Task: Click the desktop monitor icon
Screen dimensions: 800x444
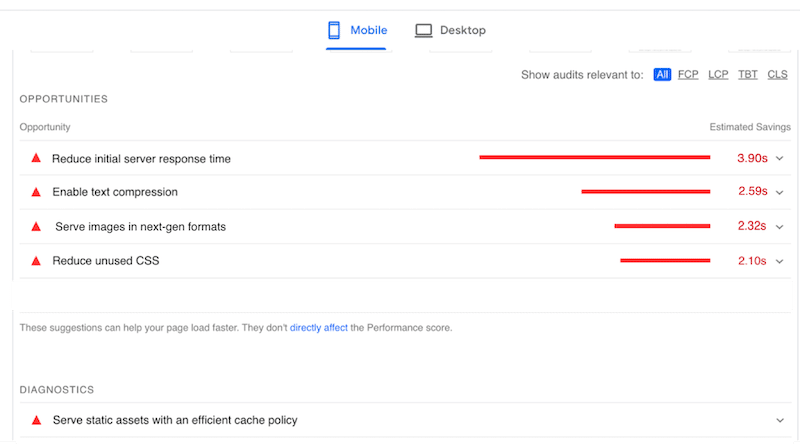Action: pyautogui.click(x=423, y=31)
